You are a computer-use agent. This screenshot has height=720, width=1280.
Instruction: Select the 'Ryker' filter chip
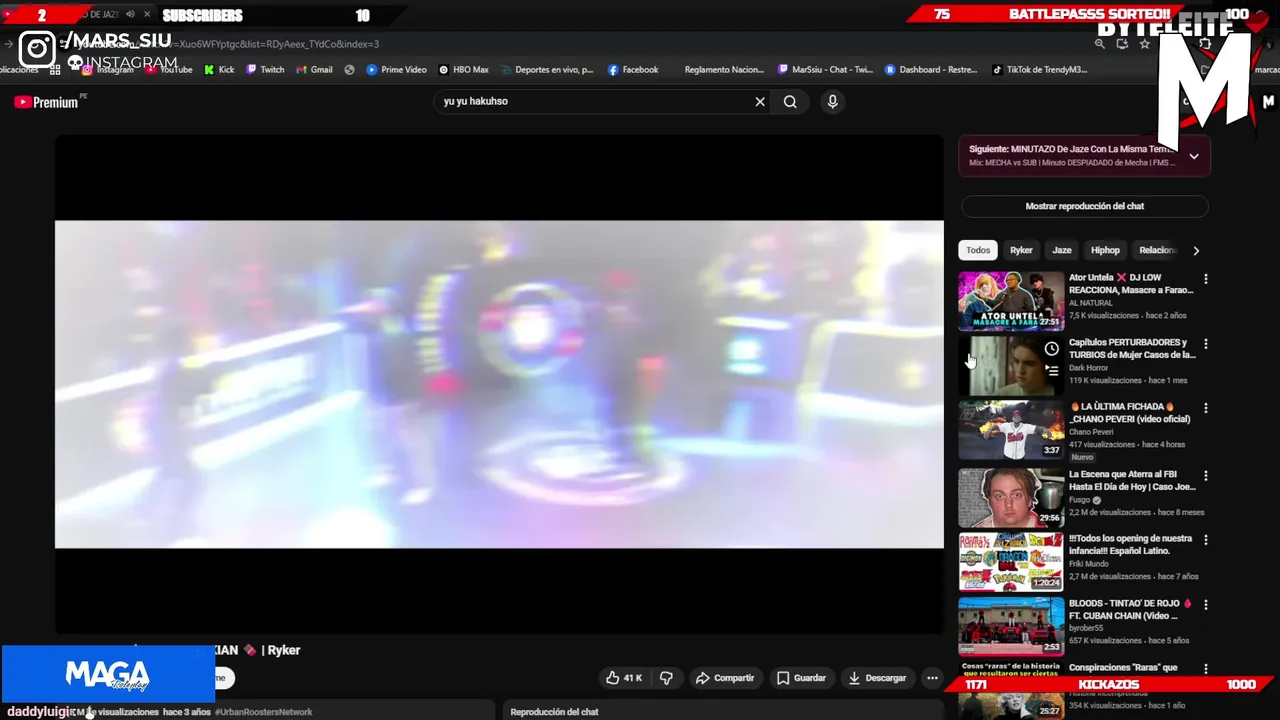point(1021,250)
